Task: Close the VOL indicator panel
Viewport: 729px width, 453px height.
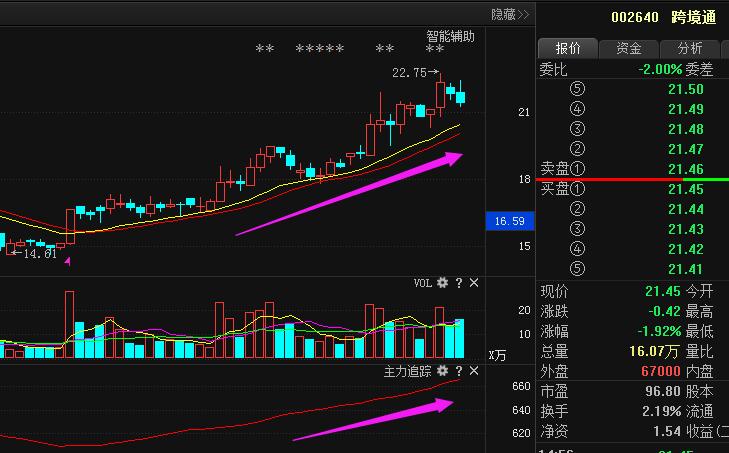Action: 474,283
